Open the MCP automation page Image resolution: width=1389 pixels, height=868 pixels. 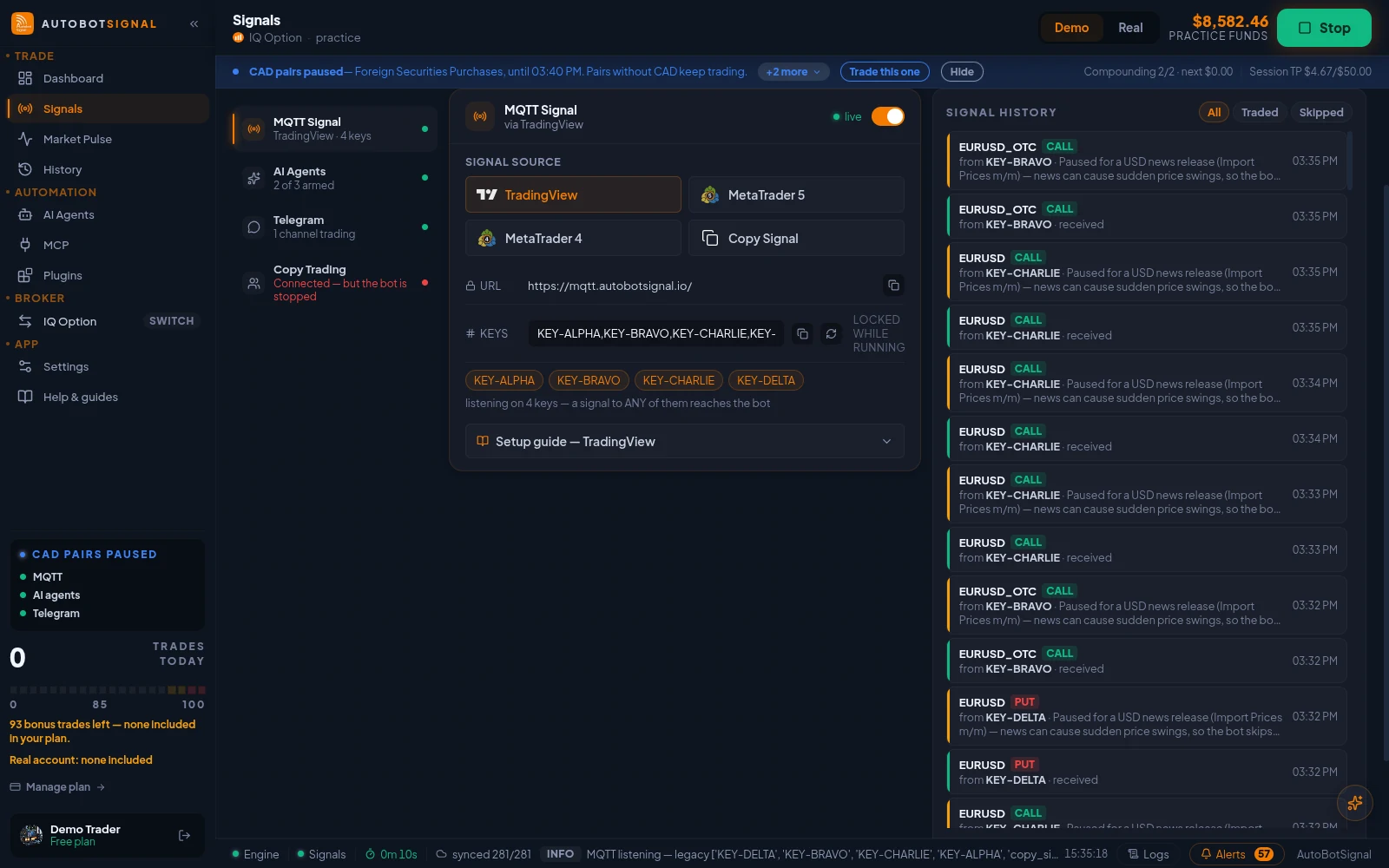[108, 245]
